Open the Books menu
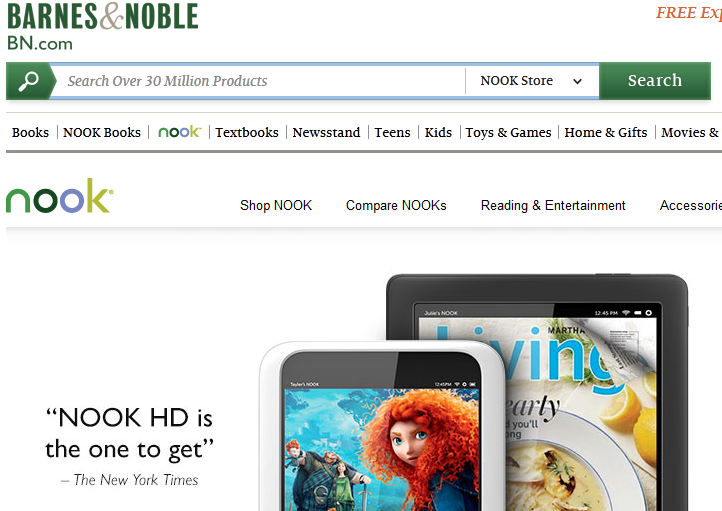This screenshot has height=511, width=722. tap(30, 133)
